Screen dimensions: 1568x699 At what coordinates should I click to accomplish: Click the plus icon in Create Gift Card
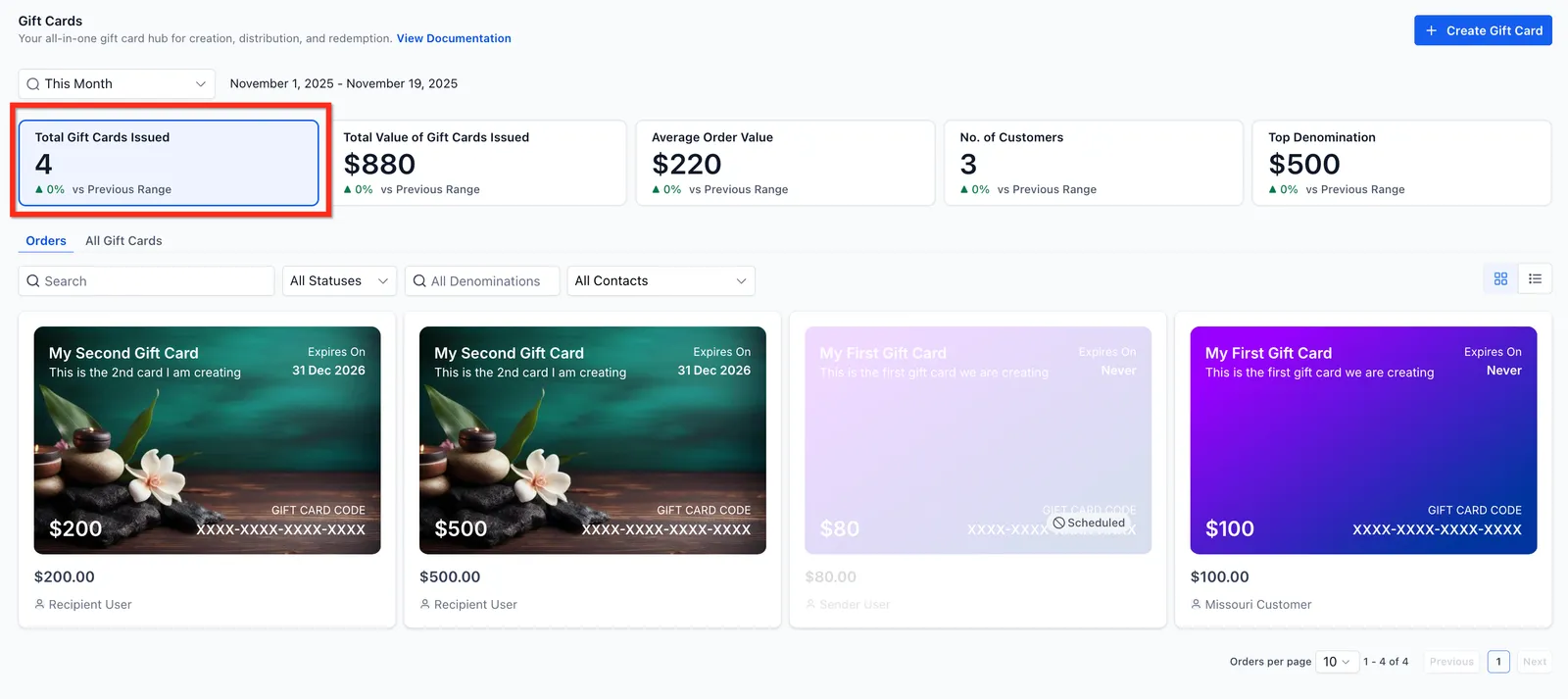(x=1432, y=30)
